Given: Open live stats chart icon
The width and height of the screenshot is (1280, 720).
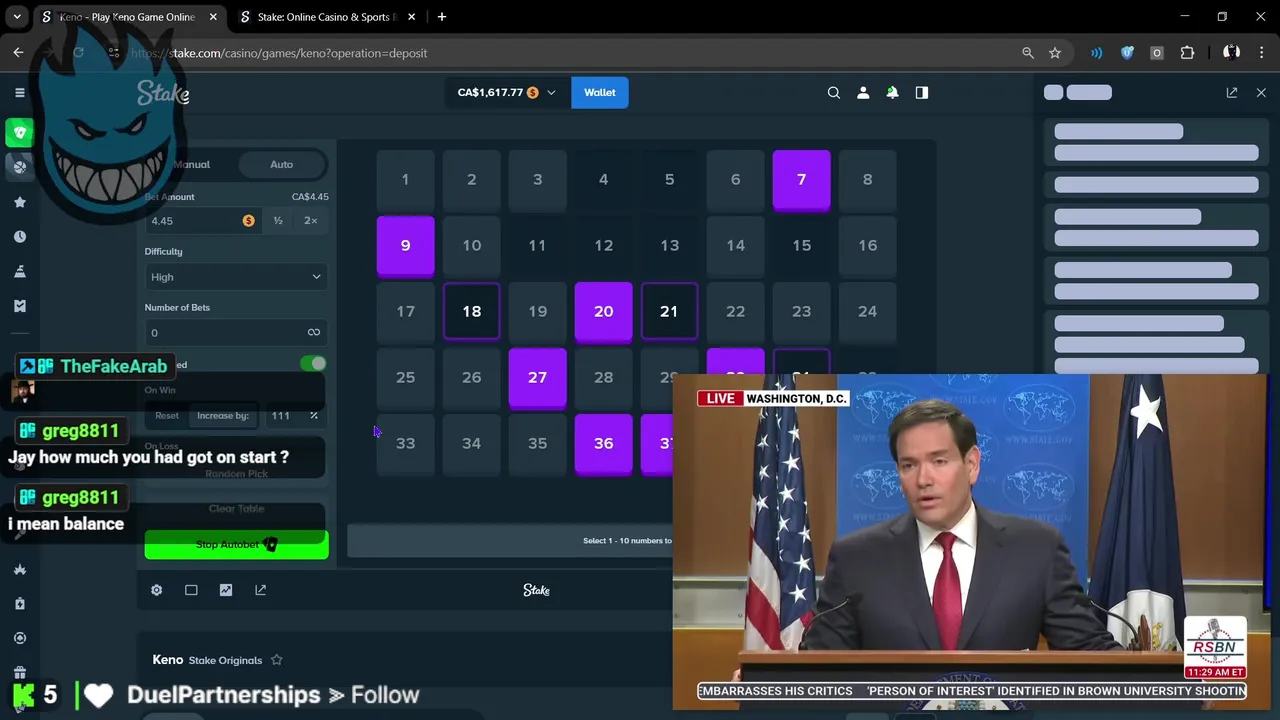Looking at the screenshot, I should (226, 590).
